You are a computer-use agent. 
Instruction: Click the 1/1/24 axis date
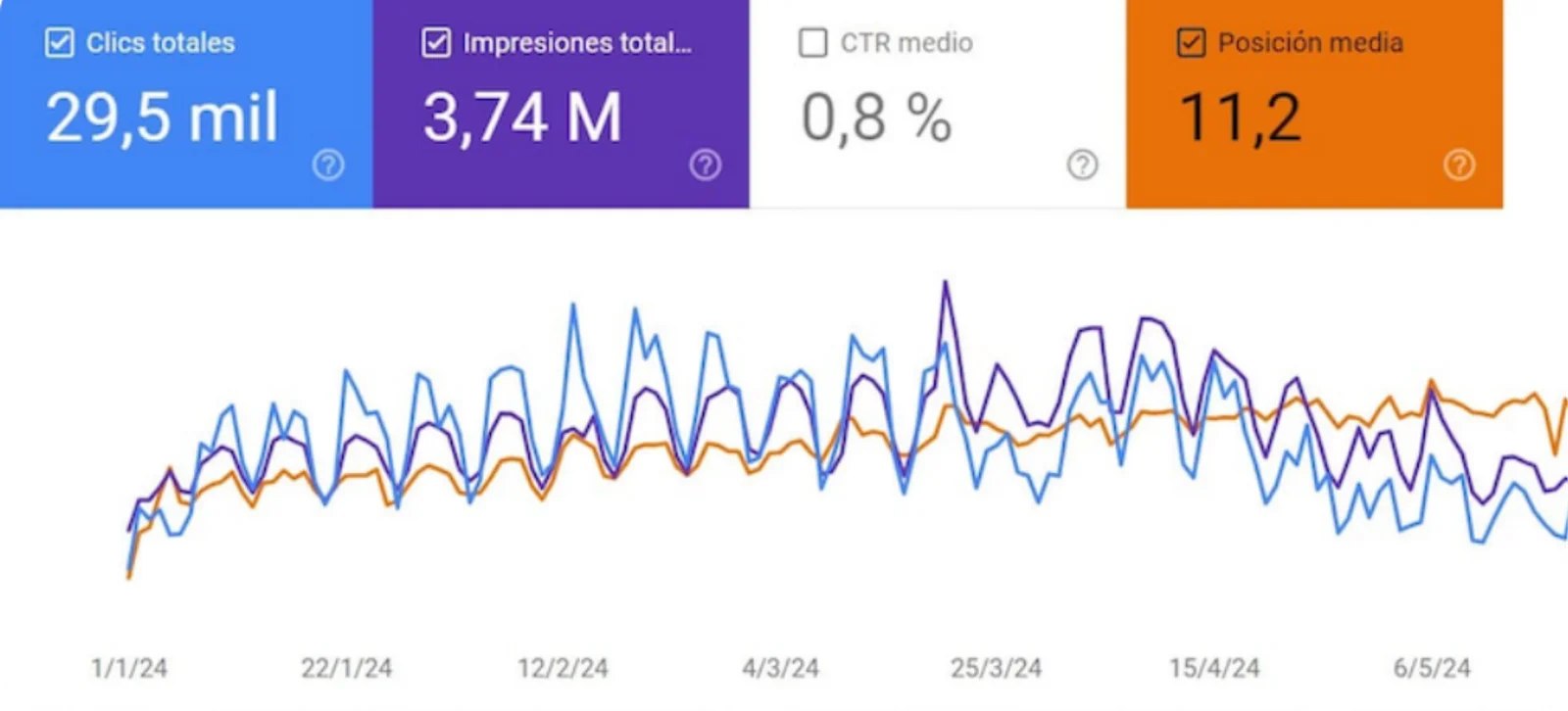coord(129,669)
